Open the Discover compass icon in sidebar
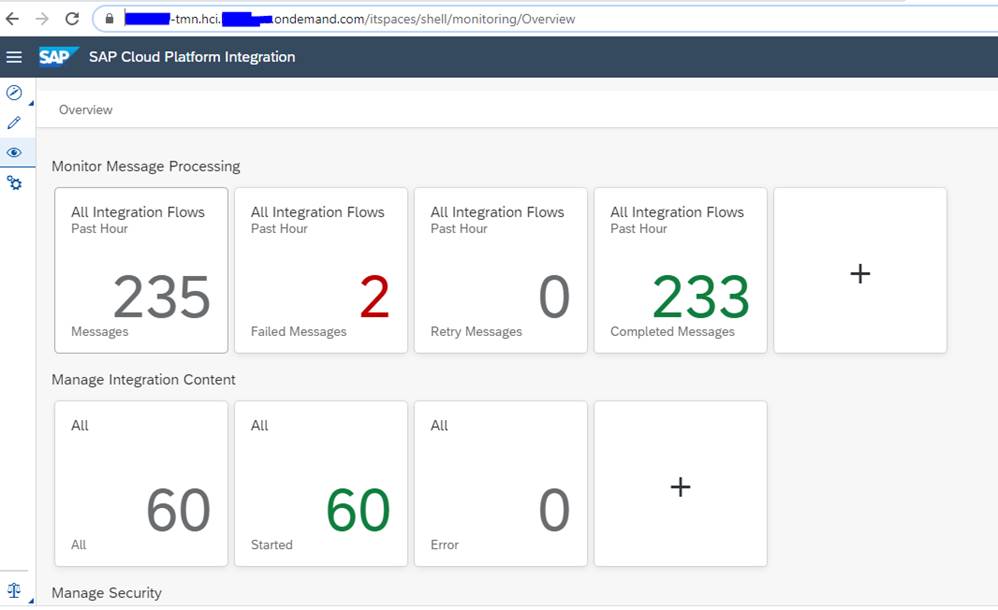Viewport: 998px width, 610px height. (14, 93)
